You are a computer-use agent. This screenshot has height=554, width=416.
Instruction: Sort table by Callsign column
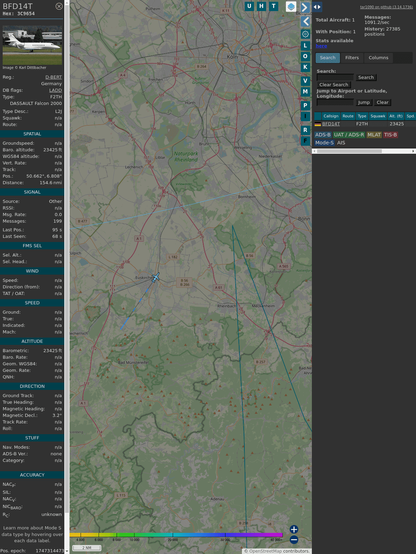coord(331,116)
